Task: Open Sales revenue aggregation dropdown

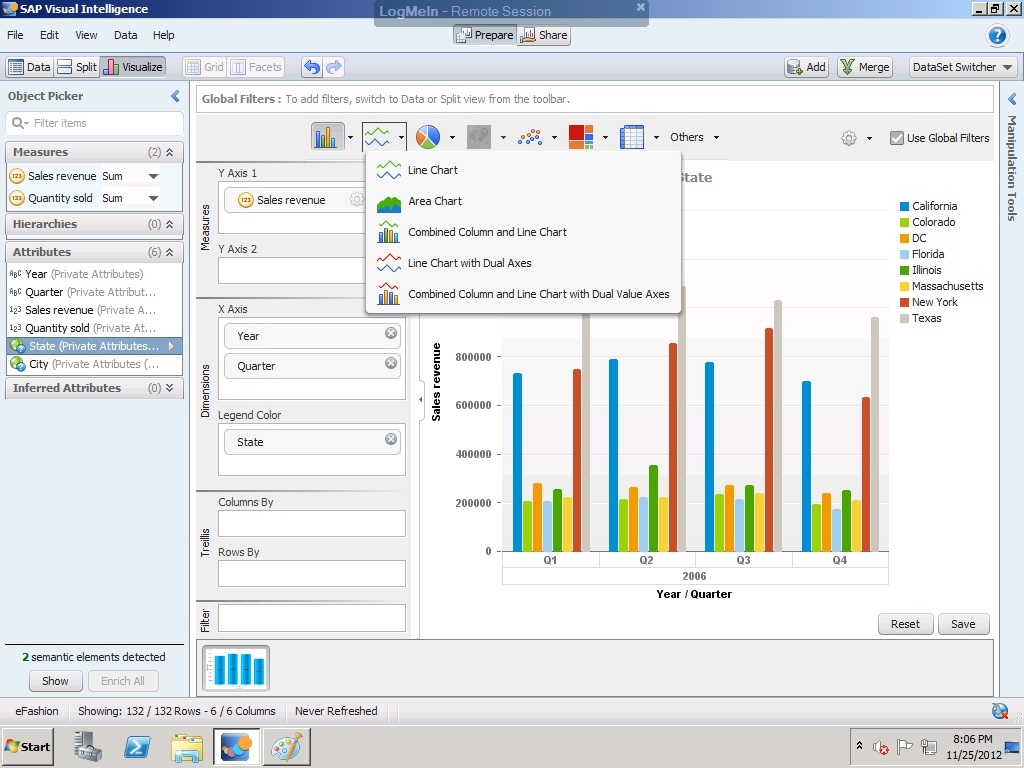Action: 153,176
